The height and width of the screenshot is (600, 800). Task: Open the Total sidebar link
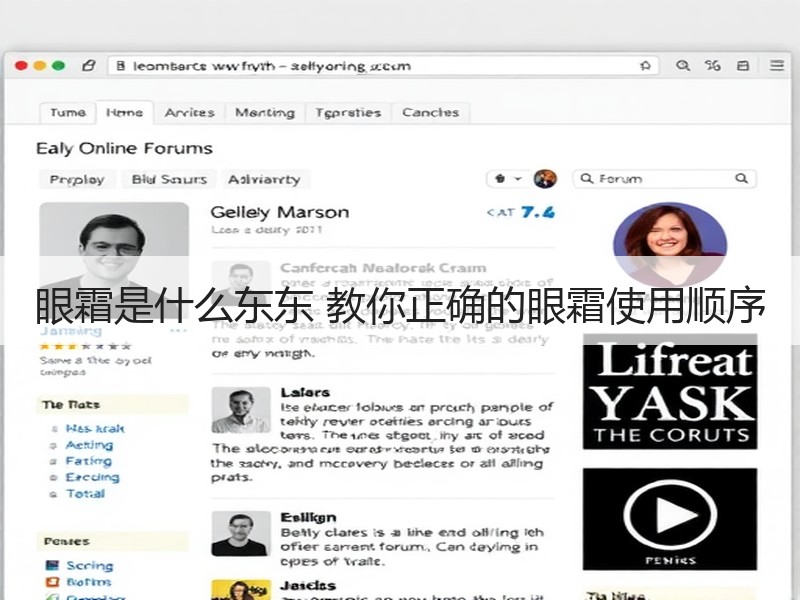click(x=85, y=494)
